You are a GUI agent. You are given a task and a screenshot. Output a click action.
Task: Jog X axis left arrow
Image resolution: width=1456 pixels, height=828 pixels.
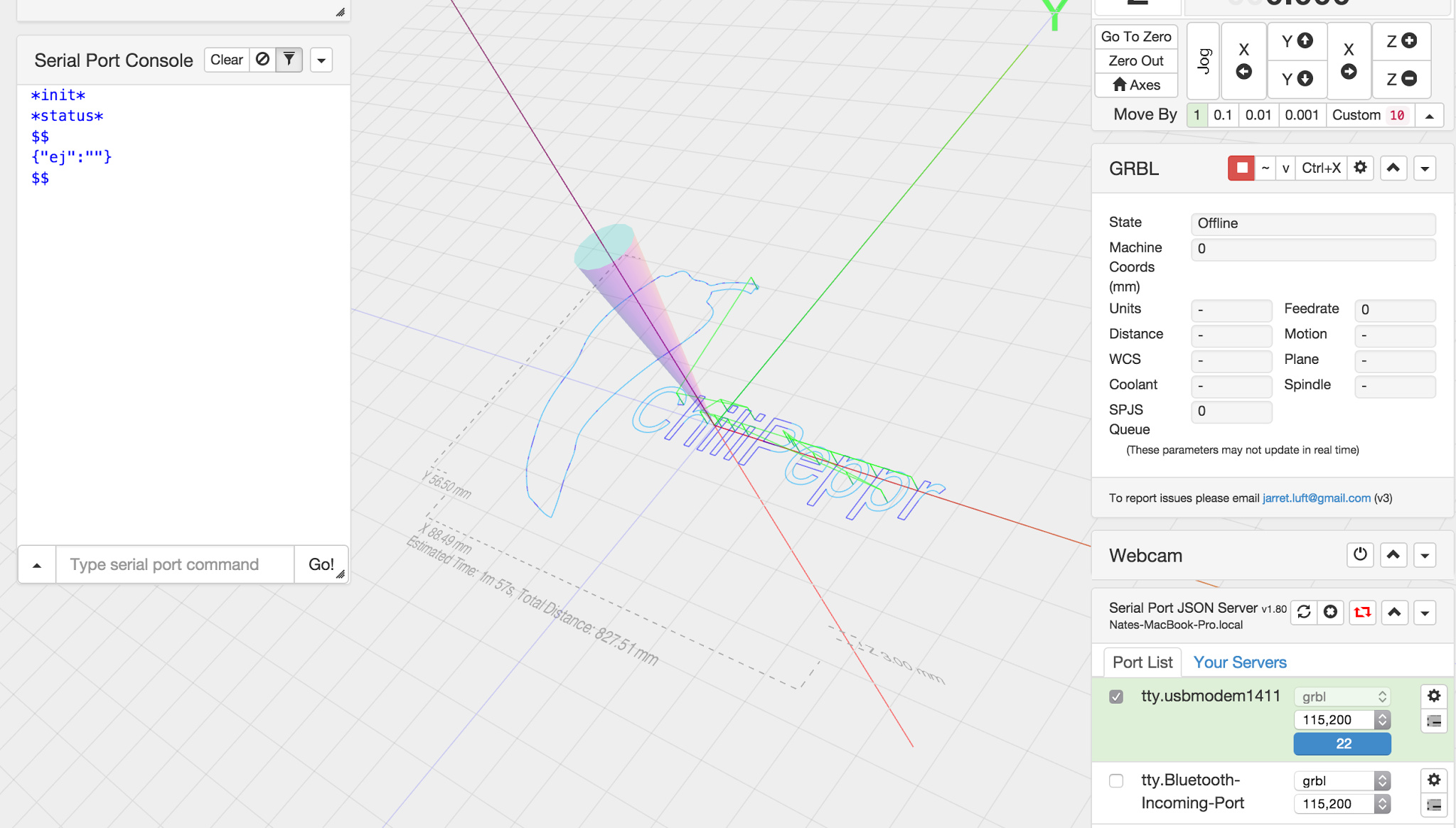1243,71
